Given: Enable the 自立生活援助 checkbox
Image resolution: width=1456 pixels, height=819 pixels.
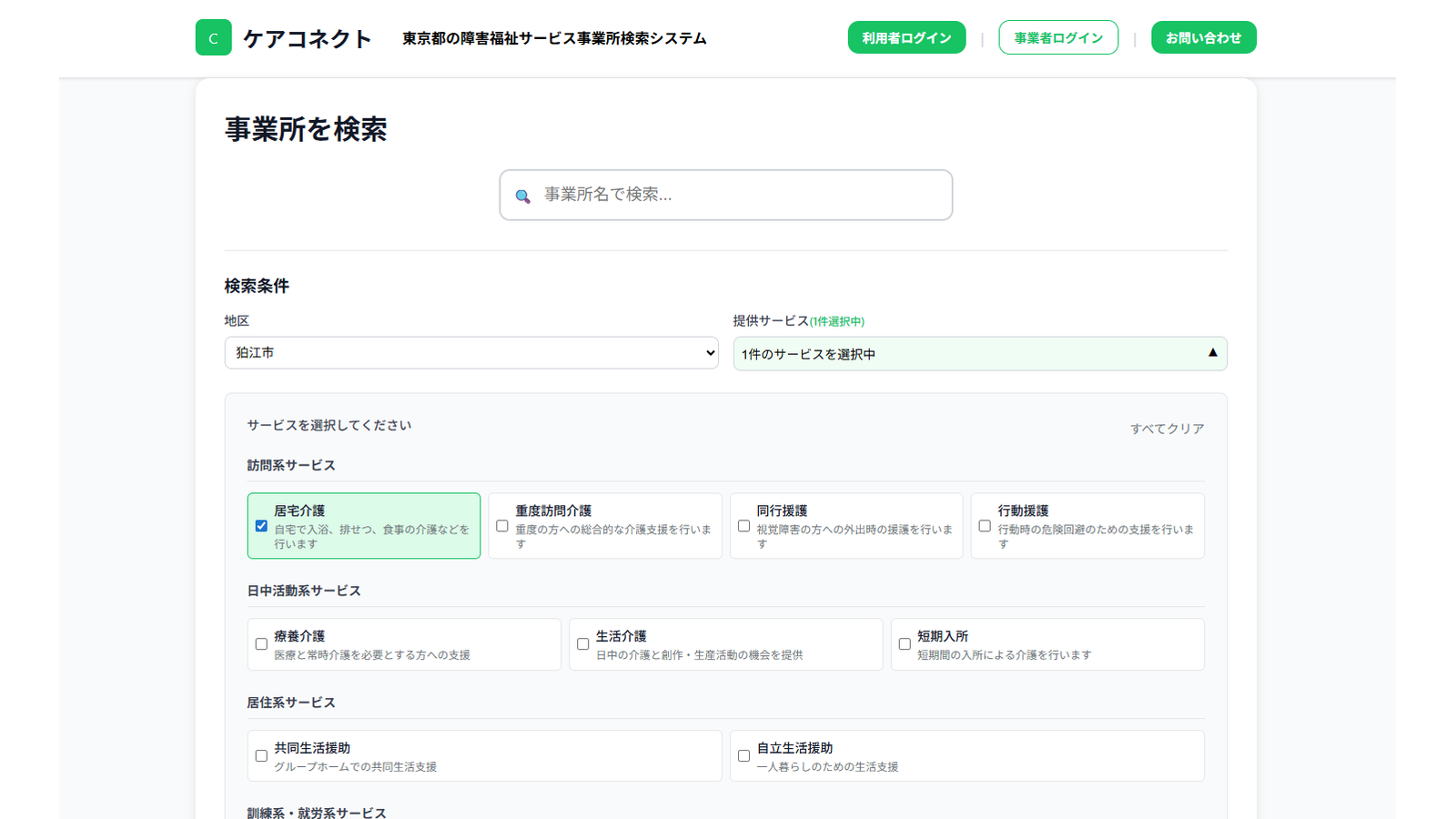Looking at the screenshot, I should click(743, 756).
